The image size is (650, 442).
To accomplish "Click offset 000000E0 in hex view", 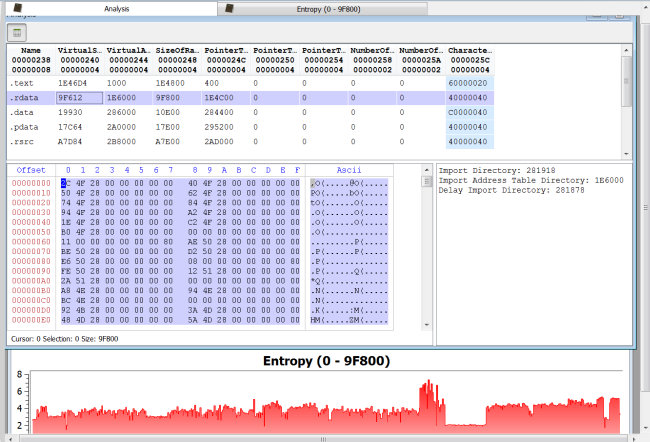I will (x=31, y=320).
